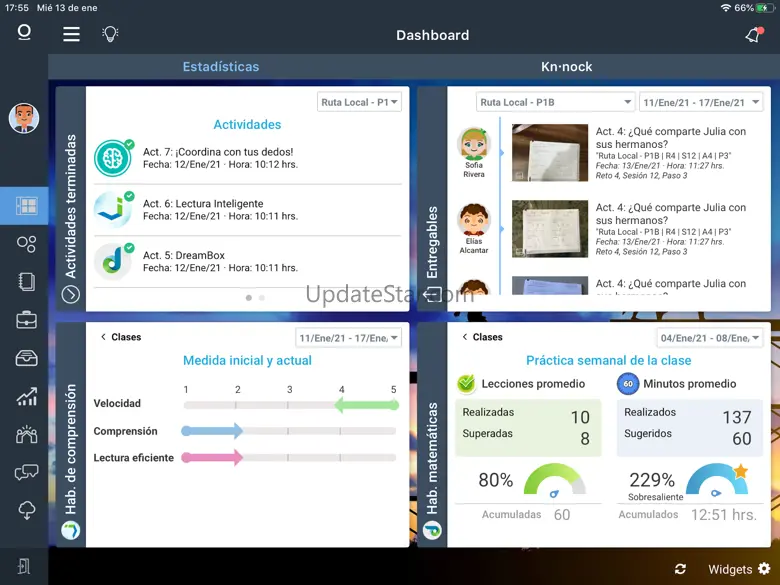Open the brain icon of Act. 7
780x585 pixels.
pyautogui.click(x=113, y=158)
